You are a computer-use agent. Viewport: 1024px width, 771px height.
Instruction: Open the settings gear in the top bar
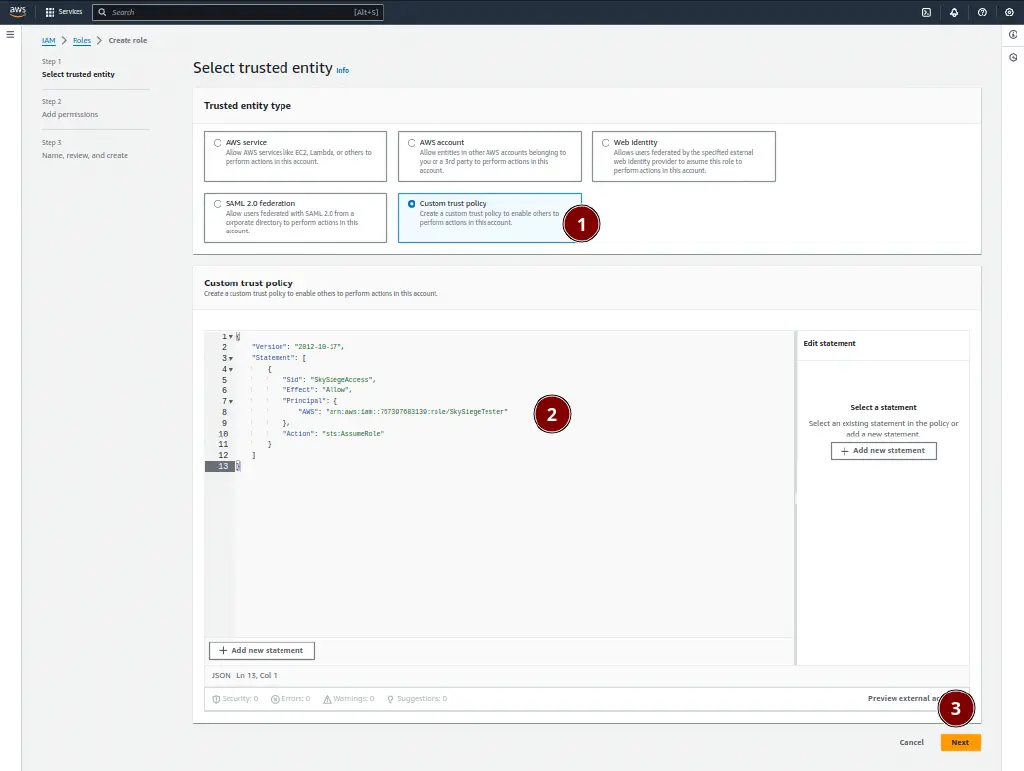(1009, 12)
